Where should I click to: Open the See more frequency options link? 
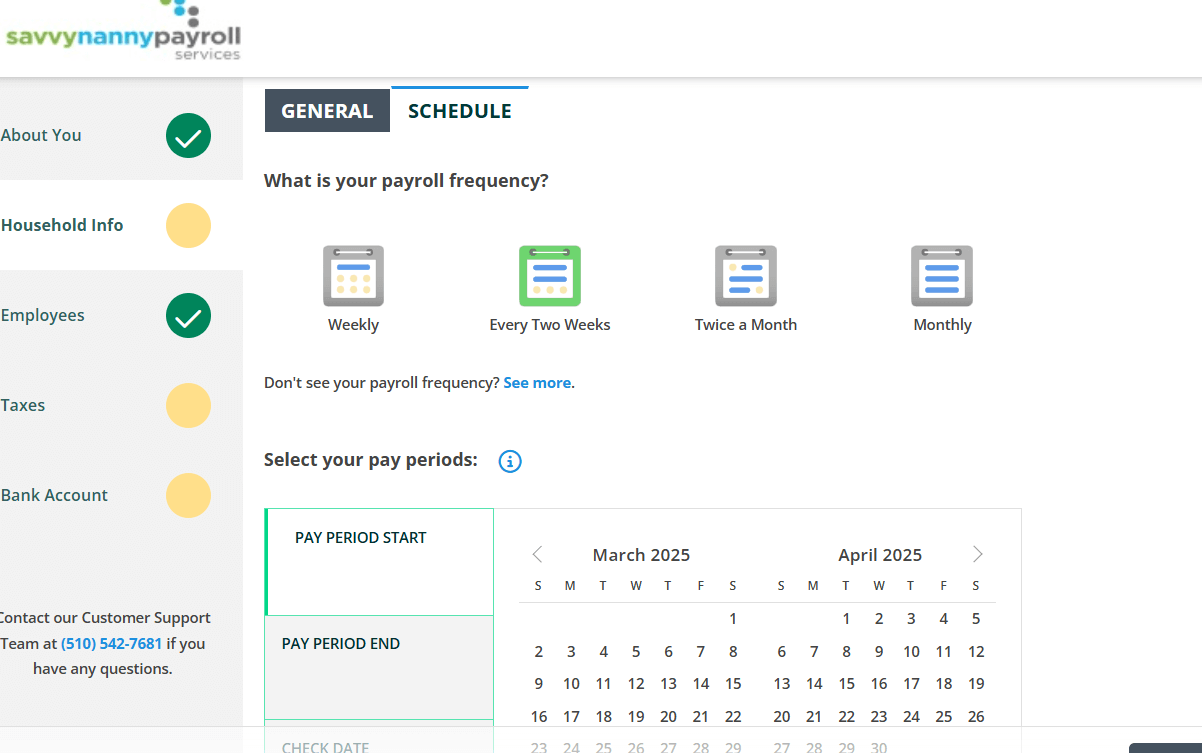pos(536,382)
